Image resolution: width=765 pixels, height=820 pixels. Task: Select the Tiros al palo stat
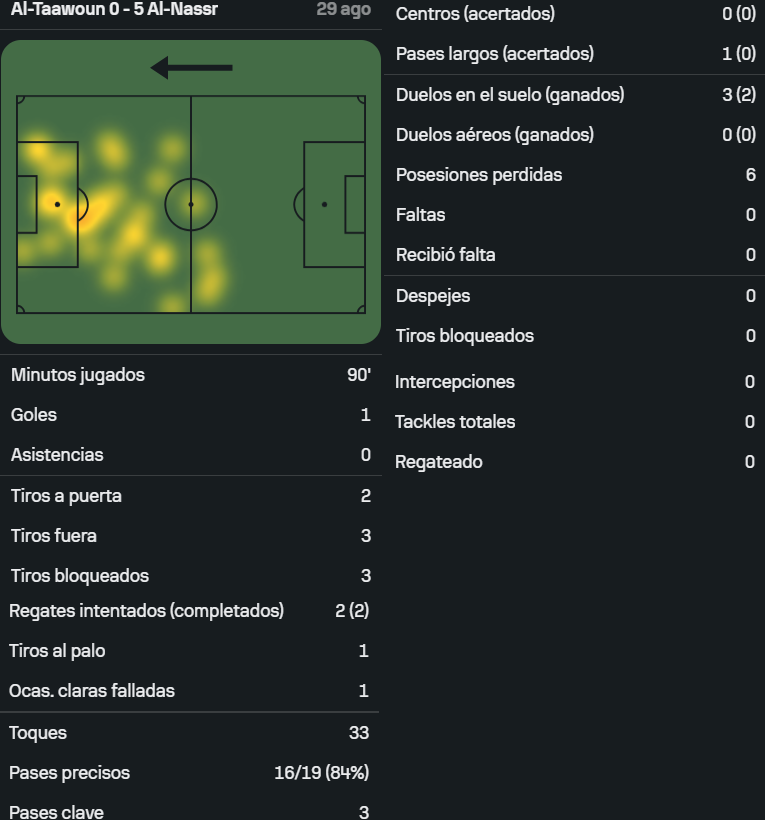189,651
